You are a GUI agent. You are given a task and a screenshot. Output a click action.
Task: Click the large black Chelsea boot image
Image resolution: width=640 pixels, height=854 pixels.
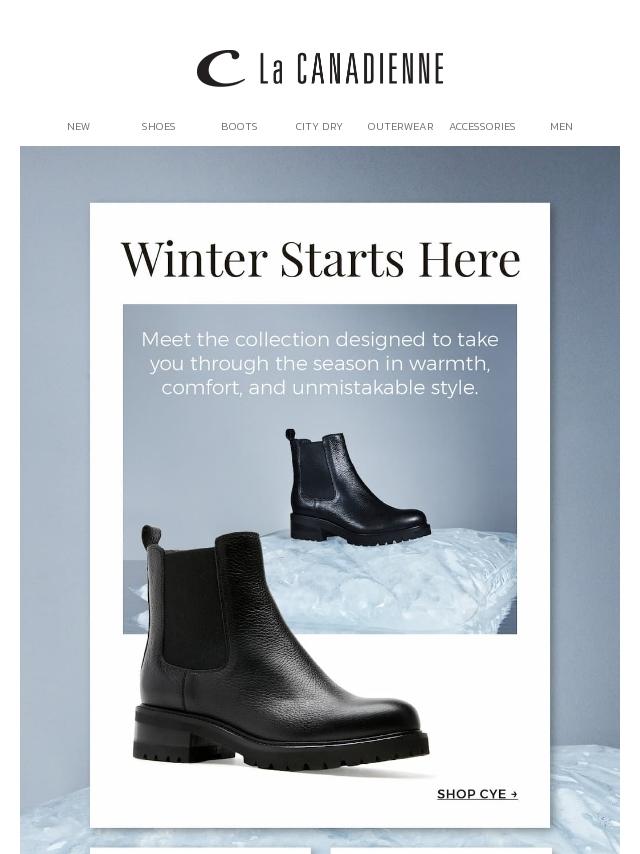[281, 648]
